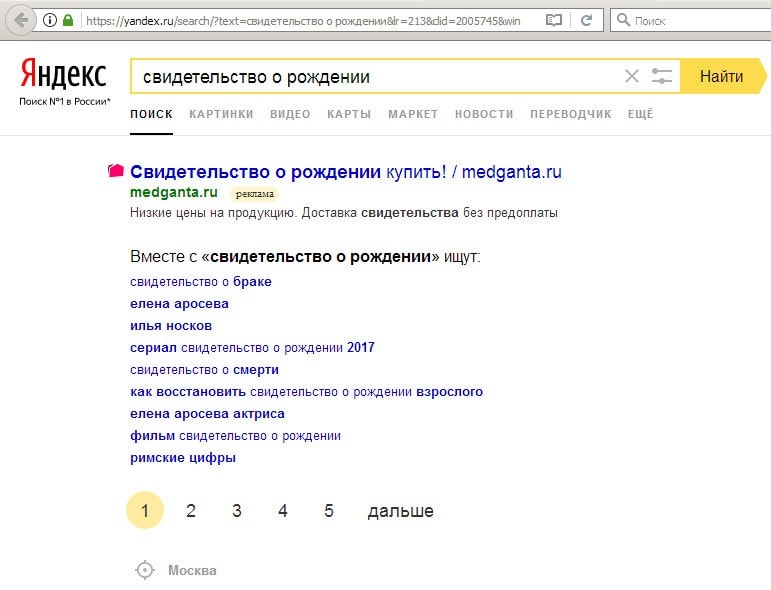Open suggestion свидетельство о браке
This screenshot has height=590, width=771.
pyautogui.click(x=201, y=282)
